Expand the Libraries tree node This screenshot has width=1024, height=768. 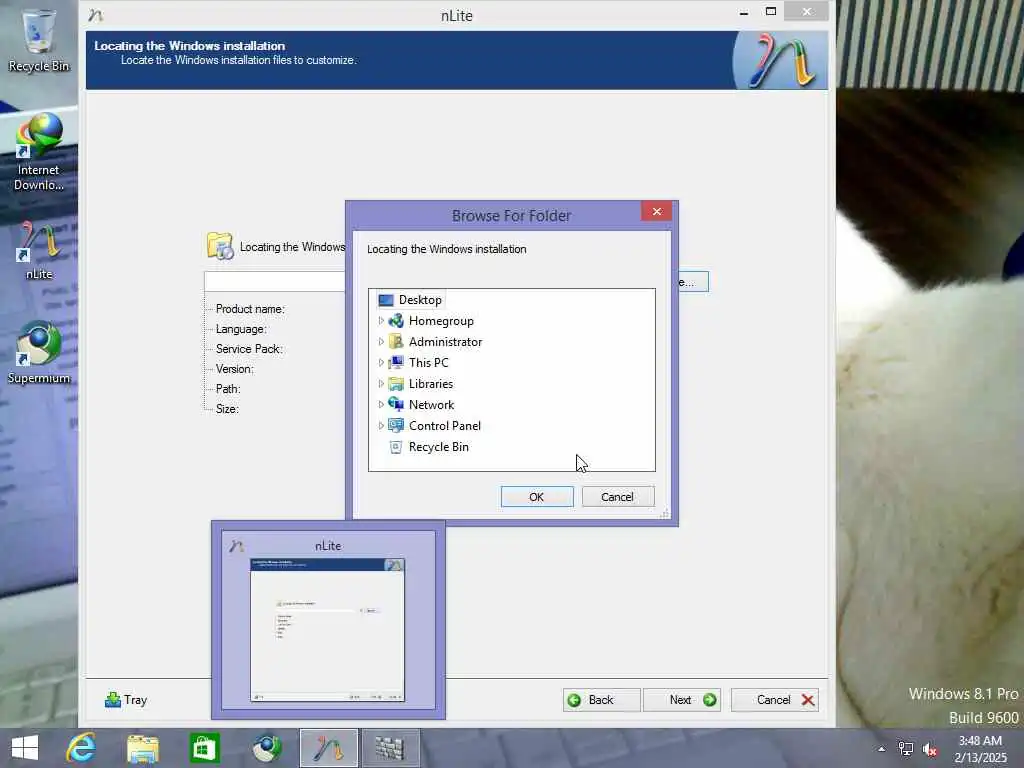tap(381, 383)
